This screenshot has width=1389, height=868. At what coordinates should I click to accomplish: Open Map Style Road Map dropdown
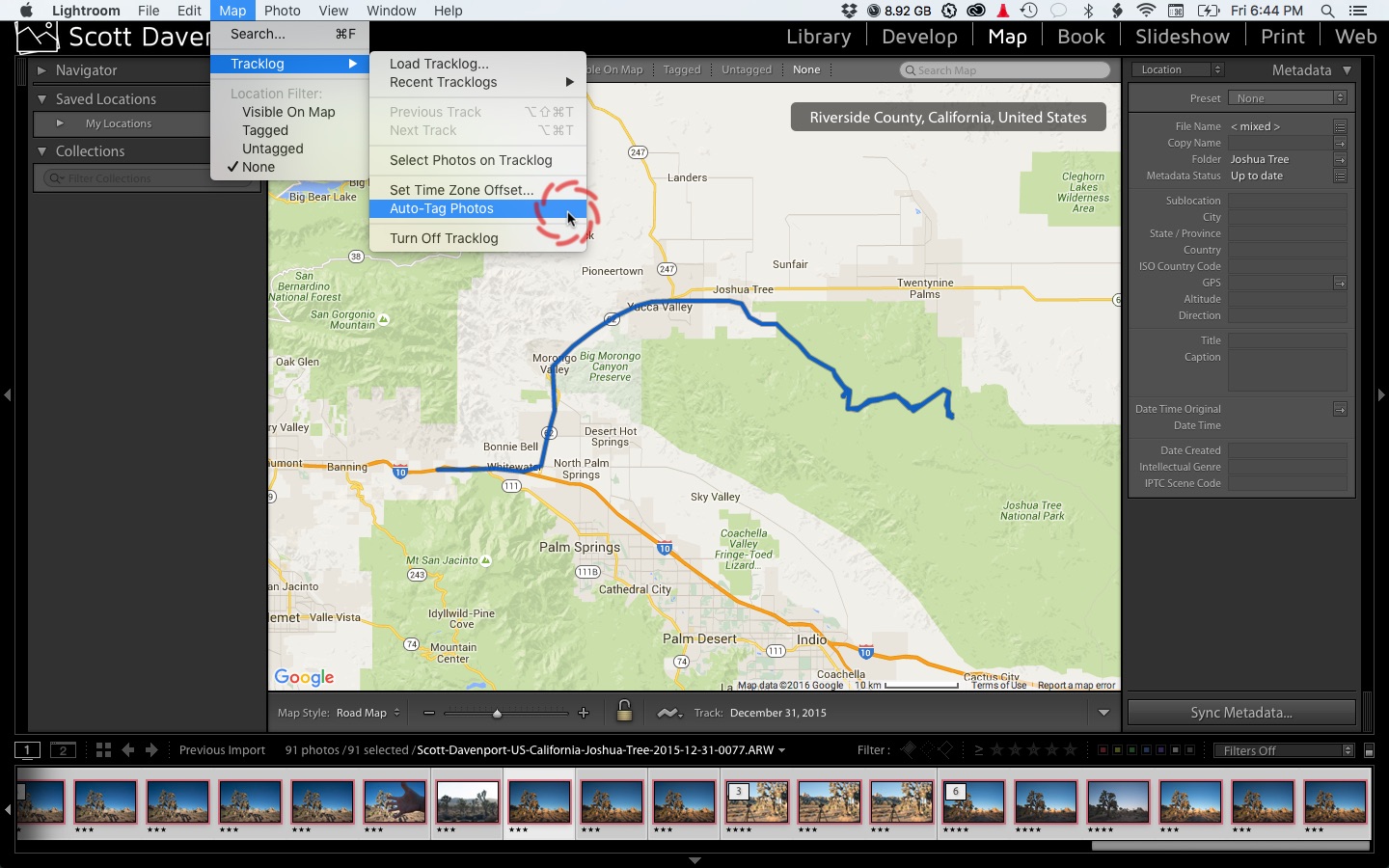(x=368, y=713)
